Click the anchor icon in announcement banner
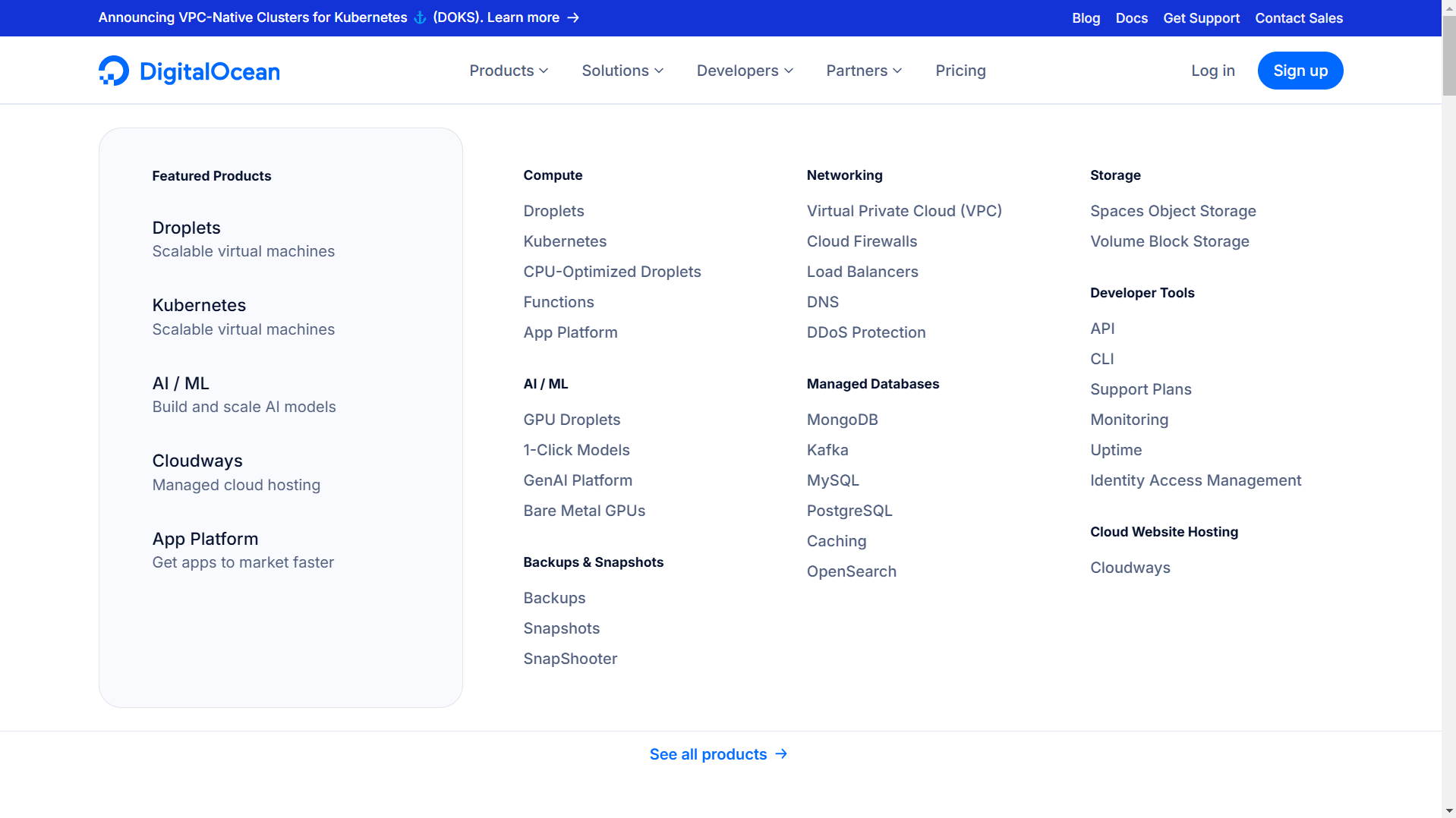 [420, 17]
